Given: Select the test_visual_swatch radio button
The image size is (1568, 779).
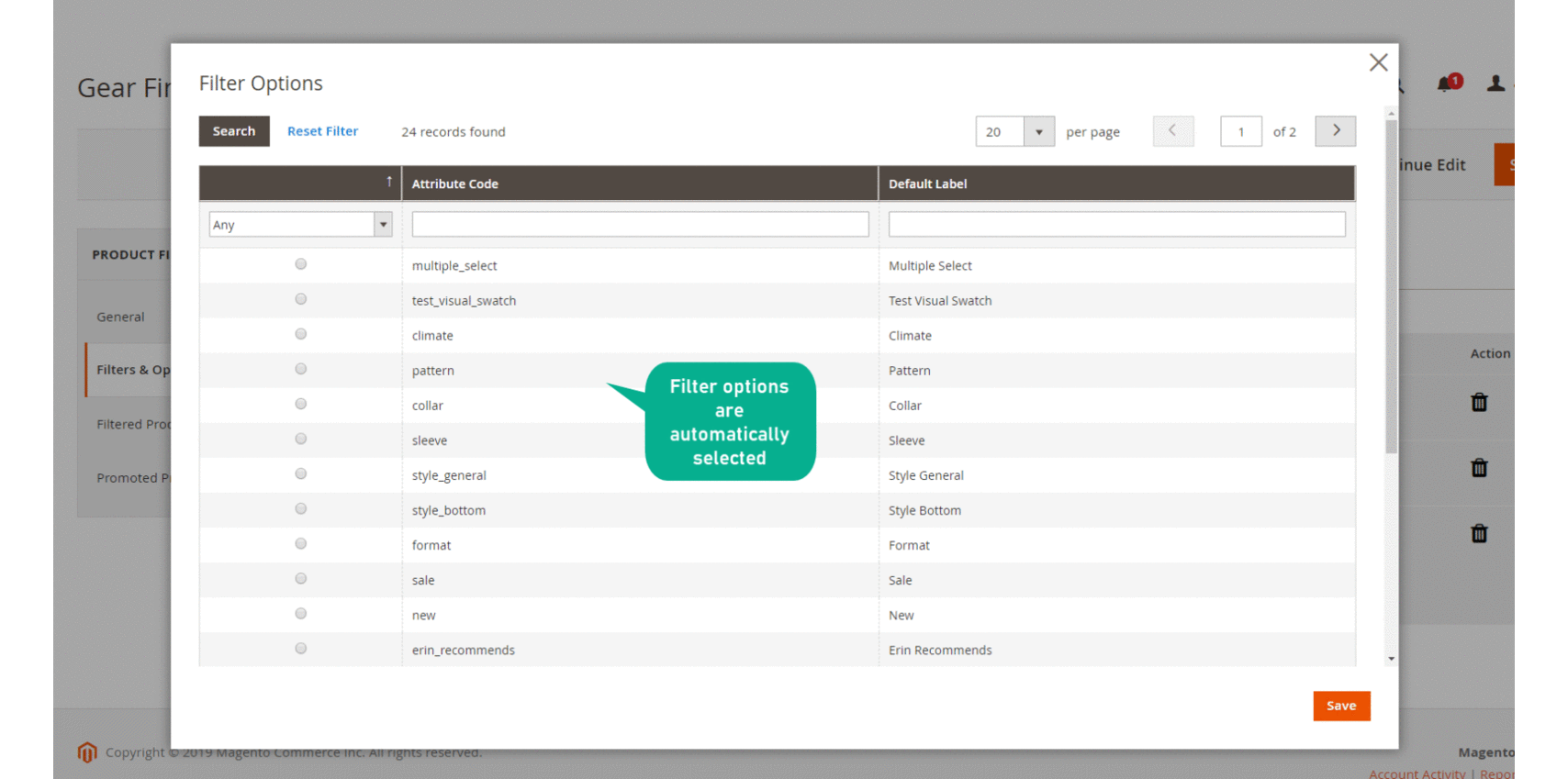Looking at the screenshot, I should [300, 299].
